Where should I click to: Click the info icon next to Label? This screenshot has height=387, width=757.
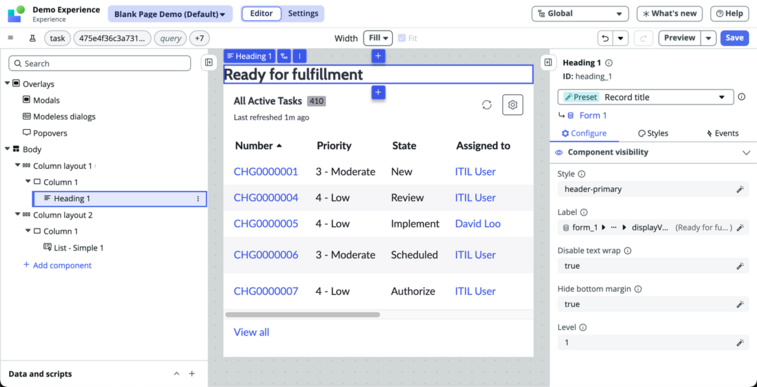[x=584, y=212]
